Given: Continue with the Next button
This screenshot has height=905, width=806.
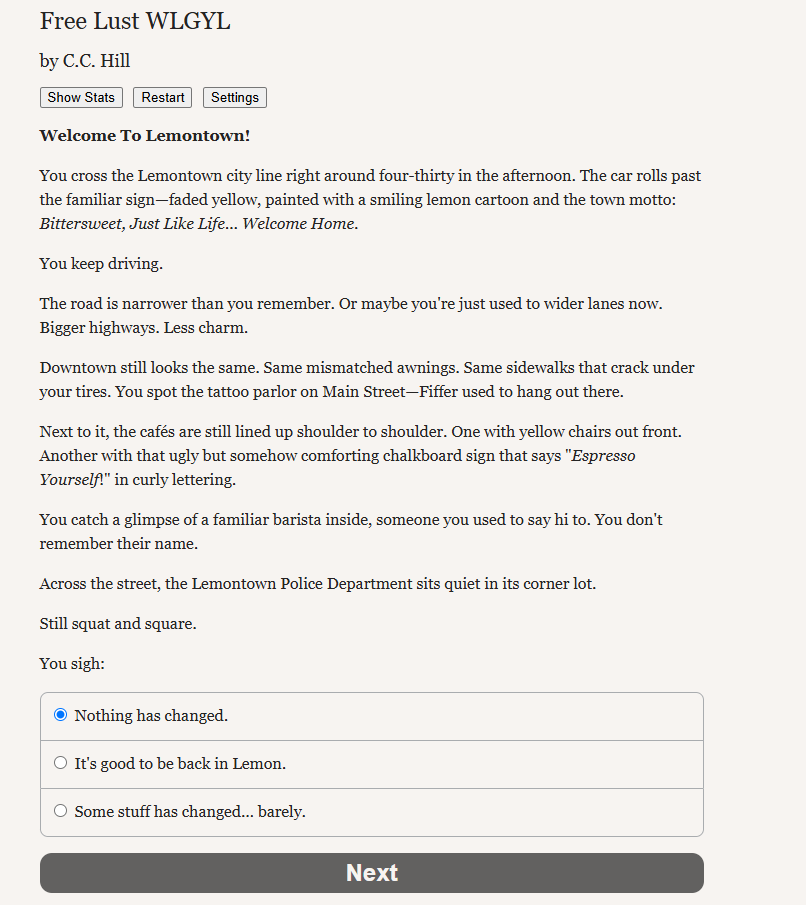Looking at the screenshot, I should click(x=372, y=873).
